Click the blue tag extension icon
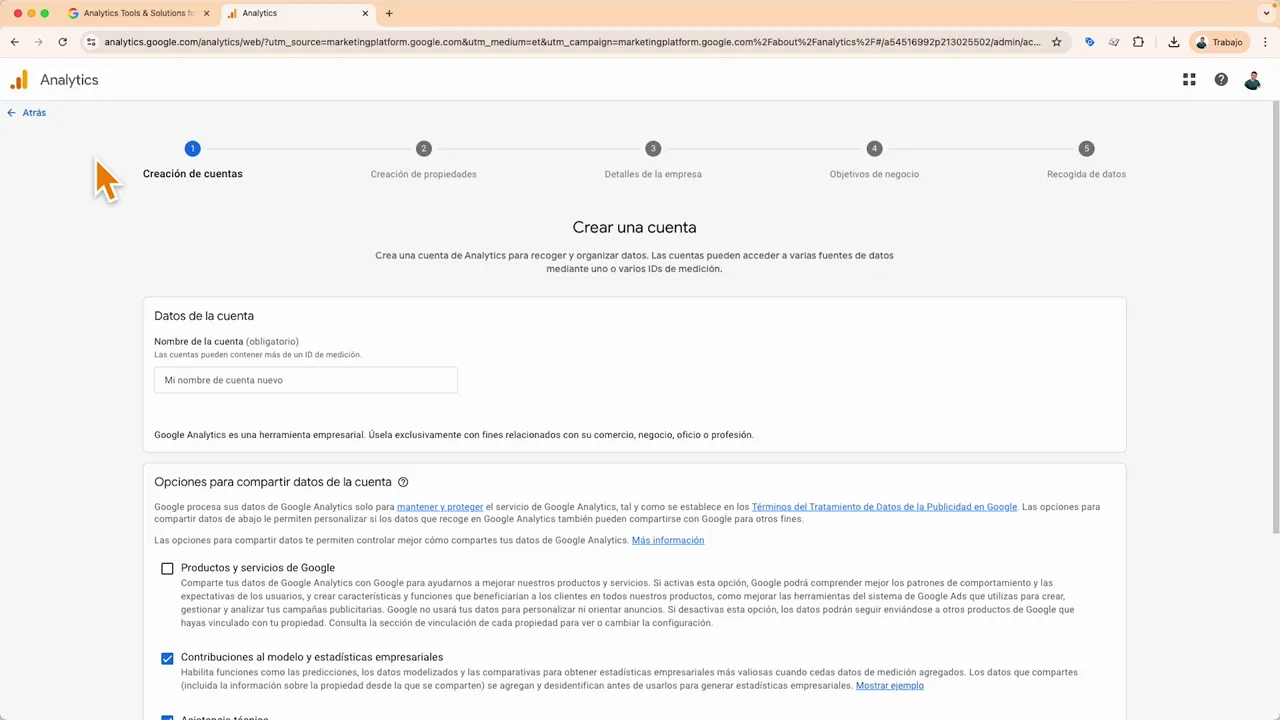The height and width of the screenshot is (720, 1280). 1090,42
